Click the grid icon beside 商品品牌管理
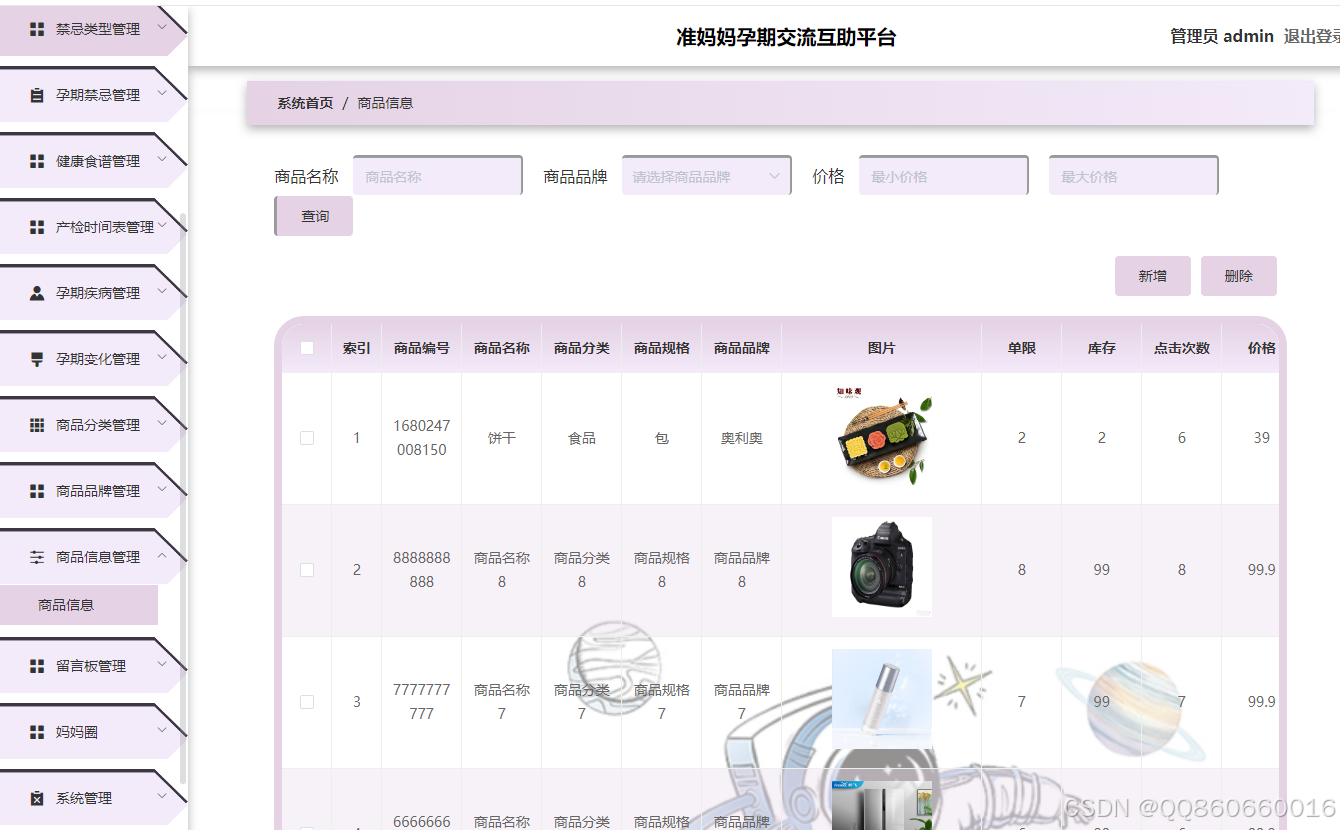This screenshot has width=1340, height=830. point(37,491)
